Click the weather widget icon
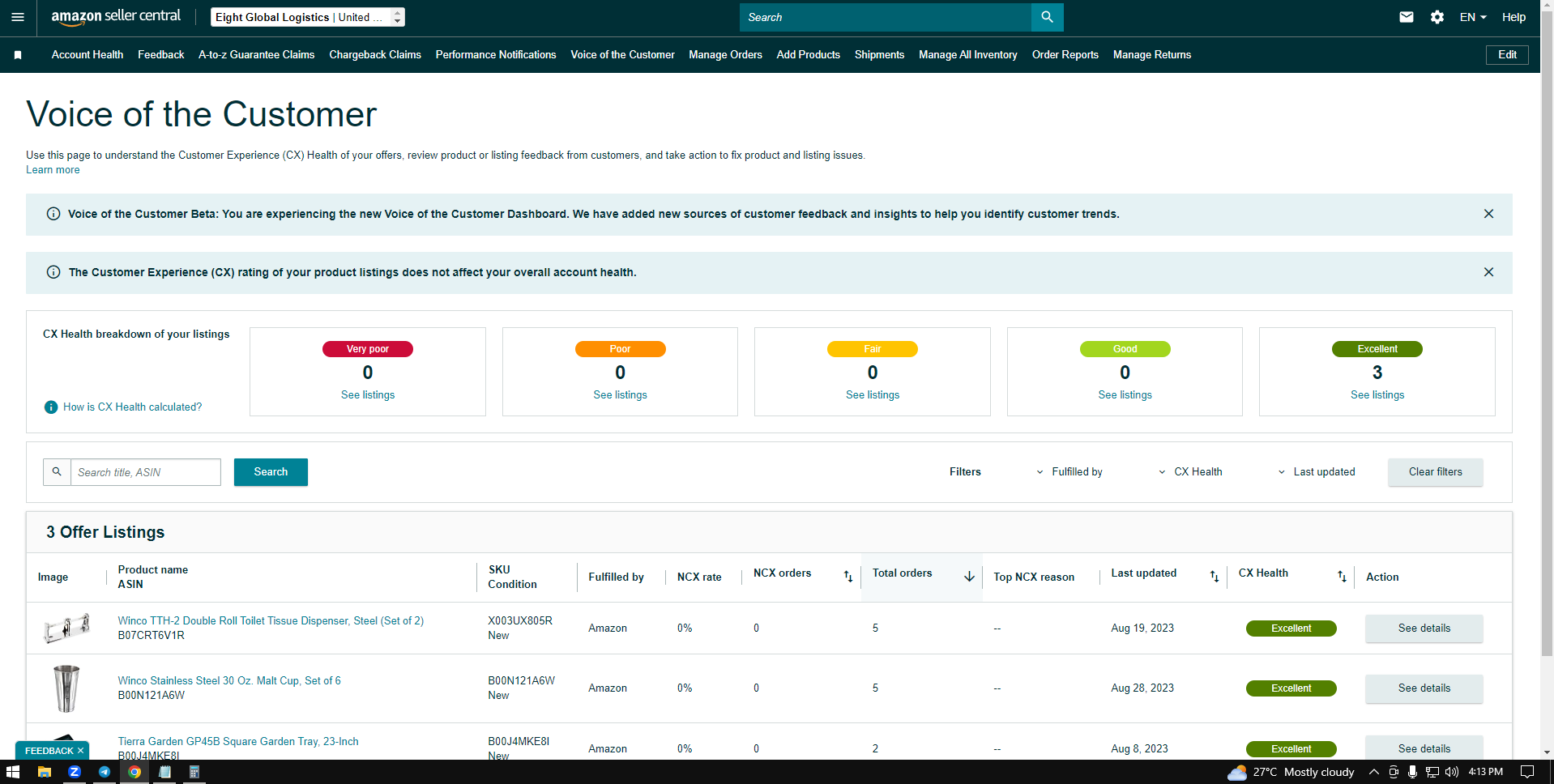 [x=1237, y=772]
